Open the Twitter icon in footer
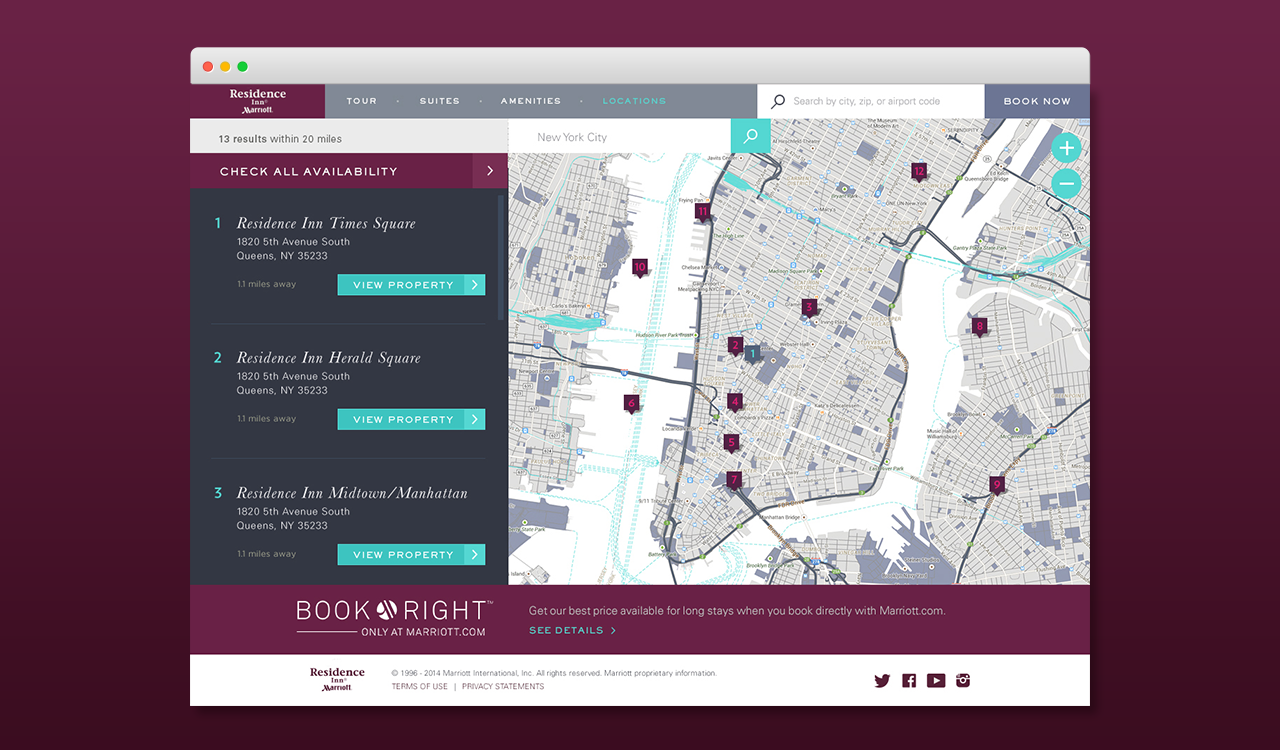 click(x=882, y=681)
